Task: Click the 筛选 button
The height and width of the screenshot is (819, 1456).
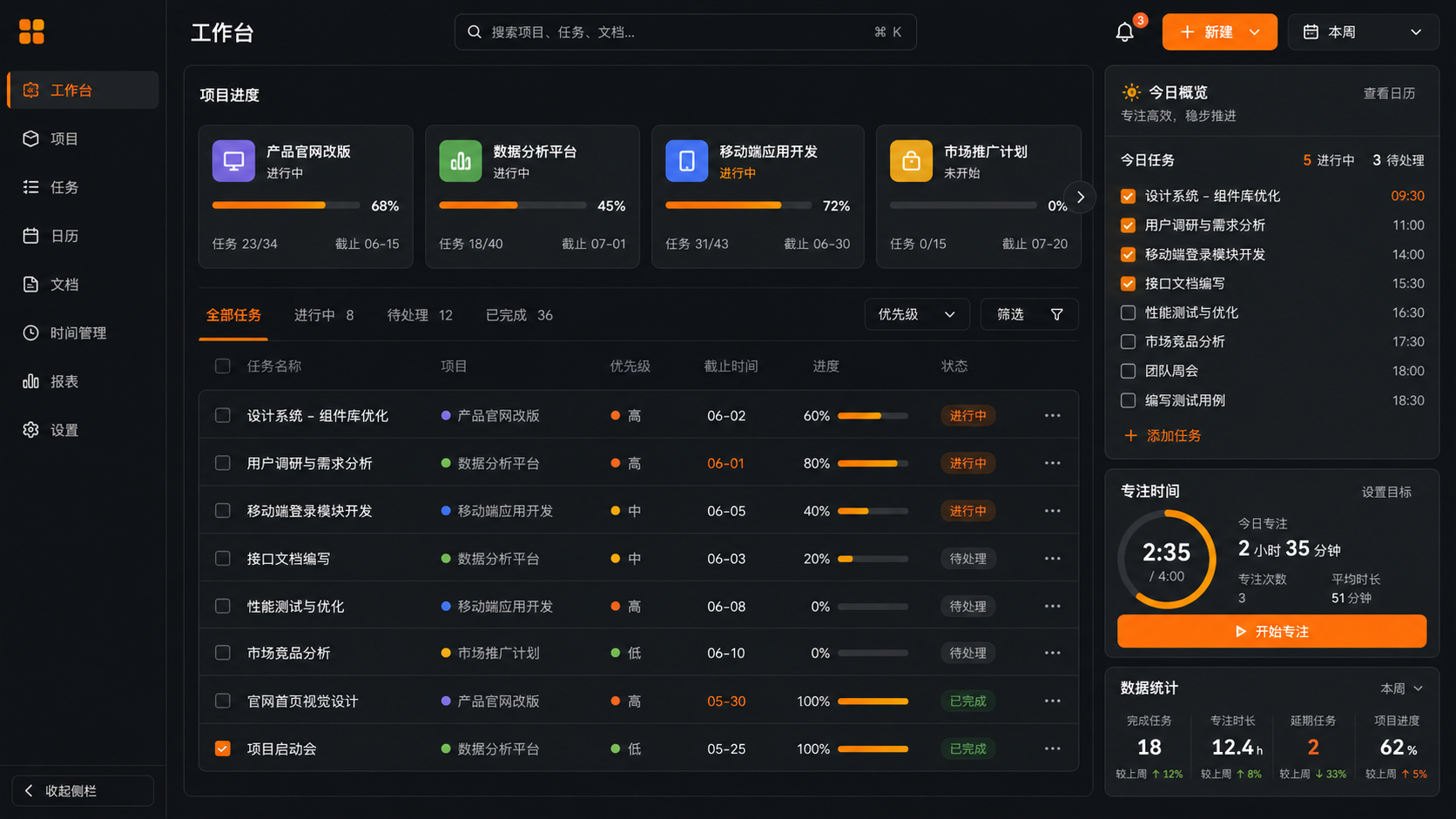Action: [1029, 315]
